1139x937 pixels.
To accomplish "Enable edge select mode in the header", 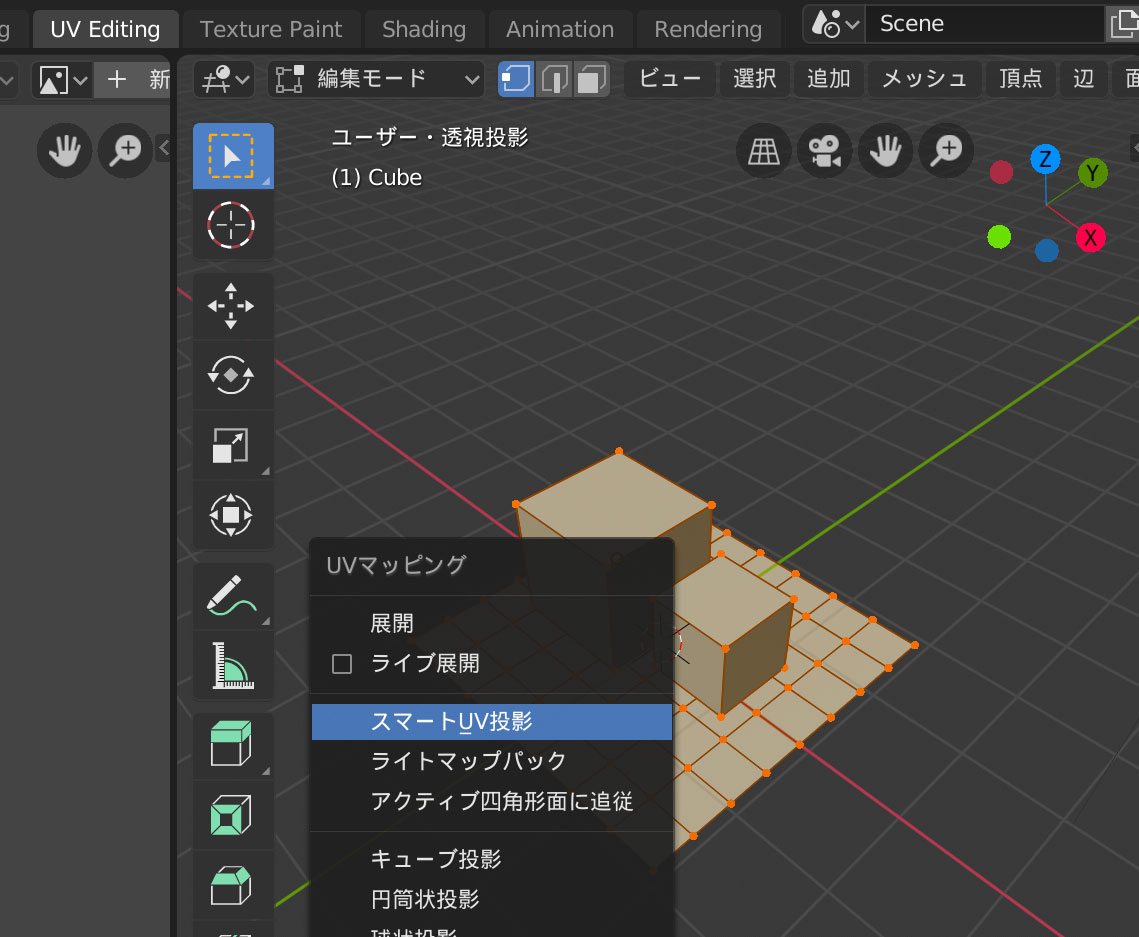I will (553, 79).
